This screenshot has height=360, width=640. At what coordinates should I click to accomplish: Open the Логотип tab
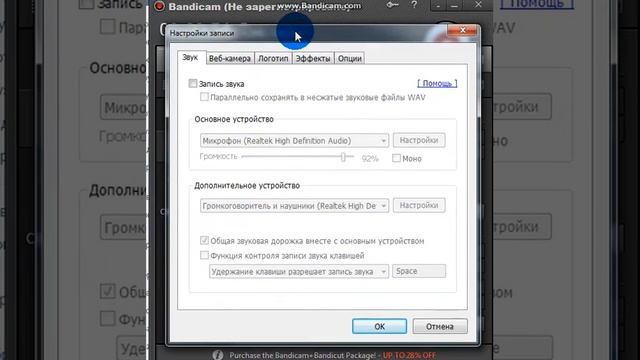(x=273, y=58)
